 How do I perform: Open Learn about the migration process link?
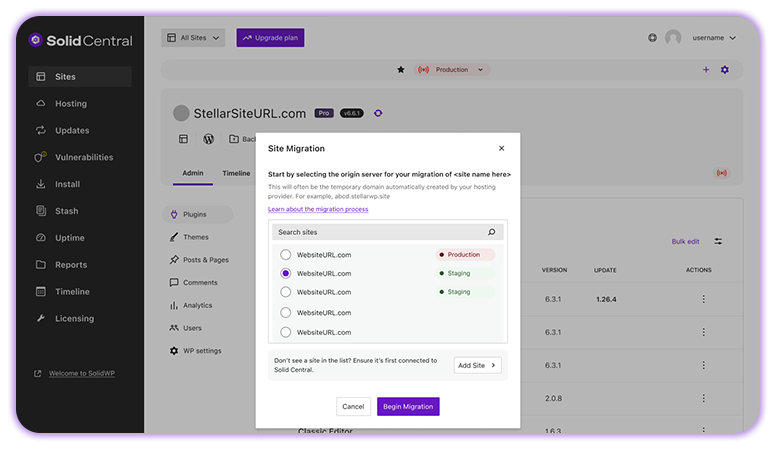(x=318, y=209)
